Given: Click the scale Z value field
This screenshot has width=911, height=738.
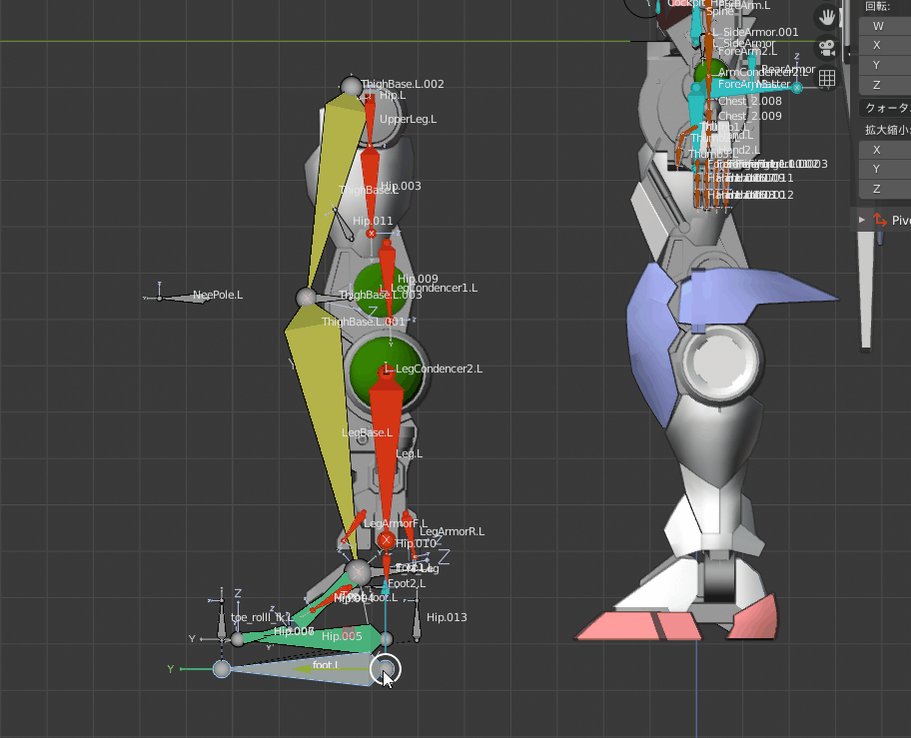Looking at the screenshot, I should [885, 189].
